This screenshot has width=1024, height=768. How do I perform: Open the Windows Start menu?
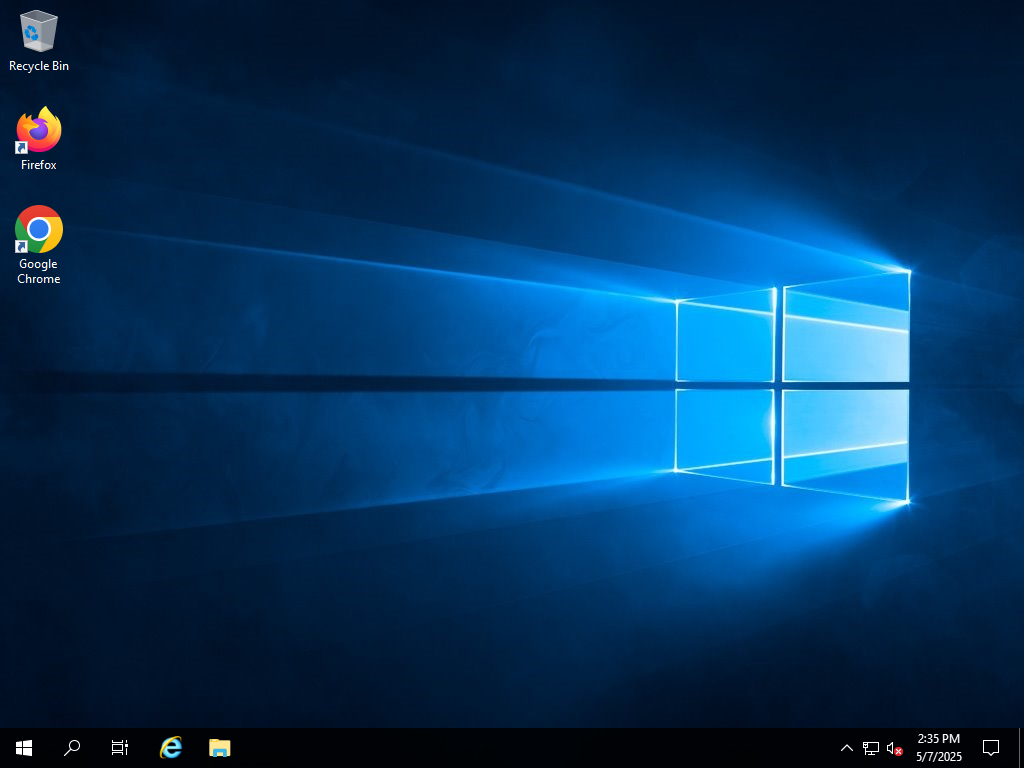[24, 748]
